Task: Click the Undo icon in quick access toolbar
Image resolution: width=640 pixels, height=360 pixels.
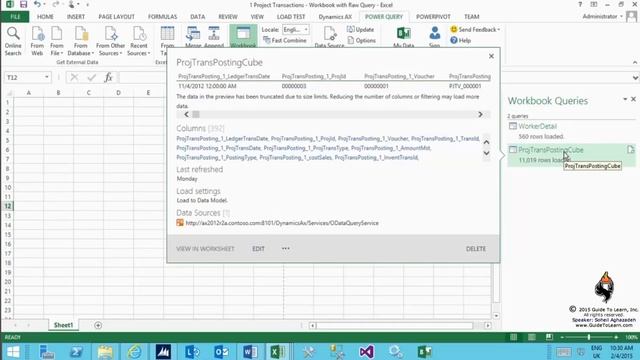Action: (37, 4)
